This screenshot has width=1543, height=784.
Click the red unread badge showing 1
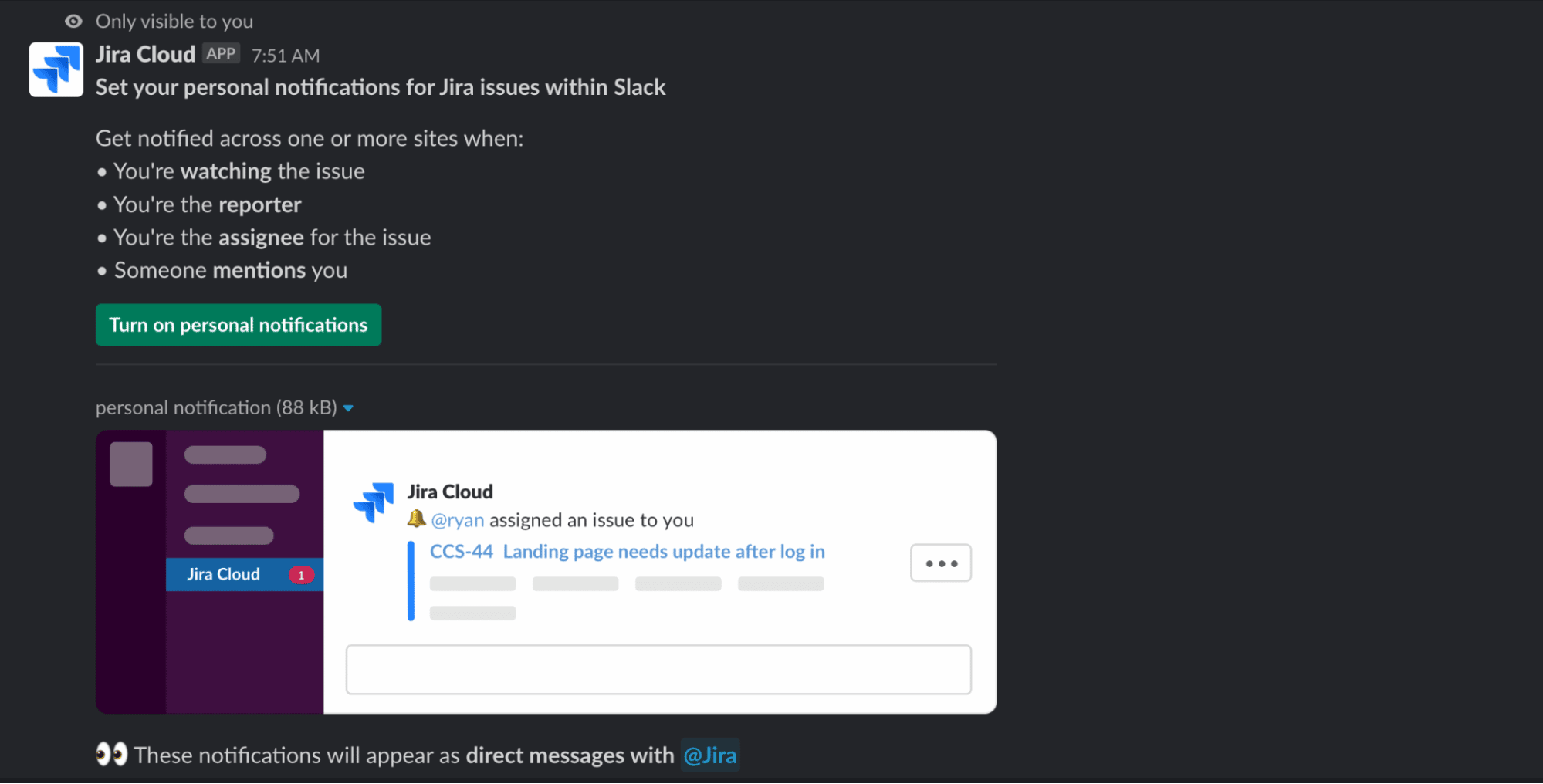click(301, 575)
